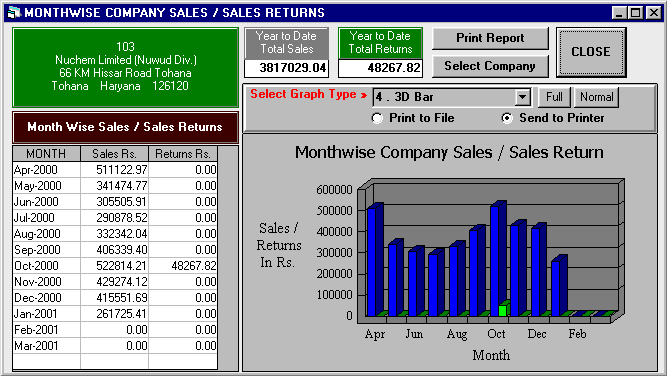667x376 pixels.
Task: Click the Print Report button
Action: coord(490,38)
